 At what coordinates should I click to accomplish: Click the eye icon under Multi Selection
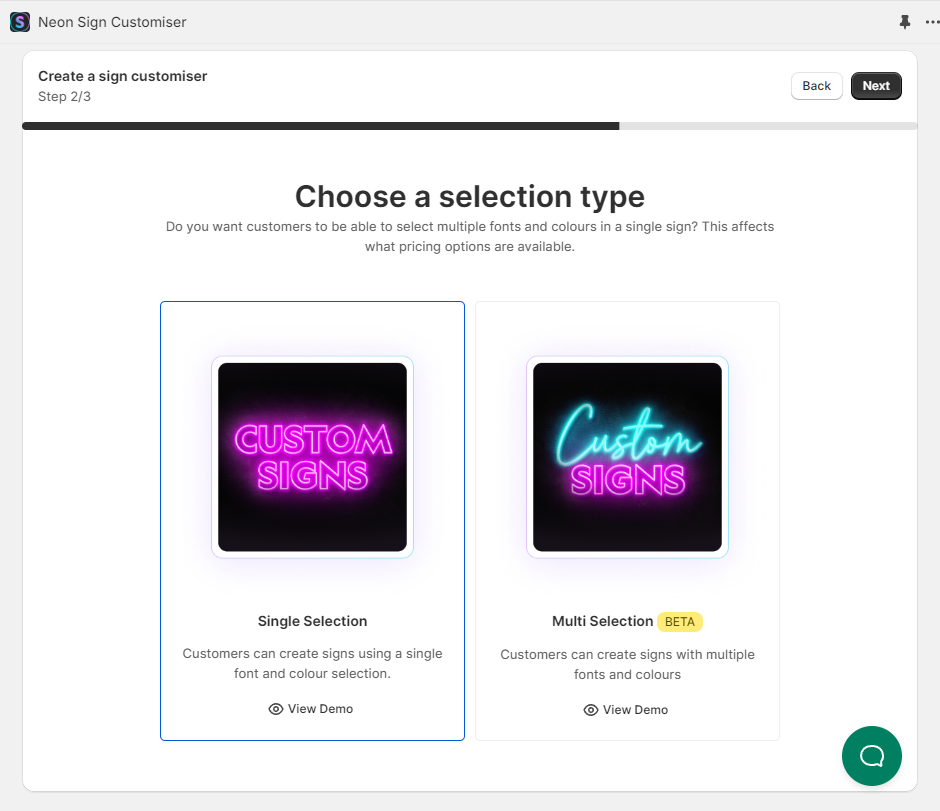click(591, 710)
